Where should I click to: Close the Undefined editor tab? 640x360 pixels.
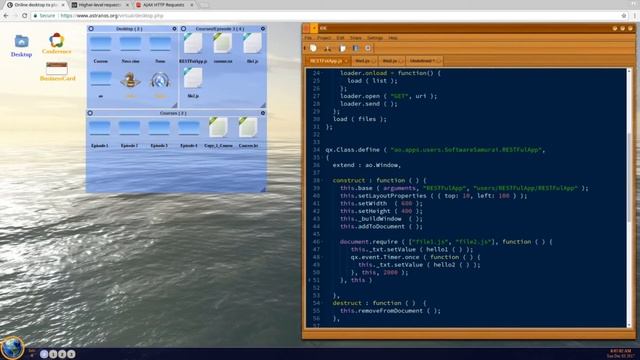(438, 61)
